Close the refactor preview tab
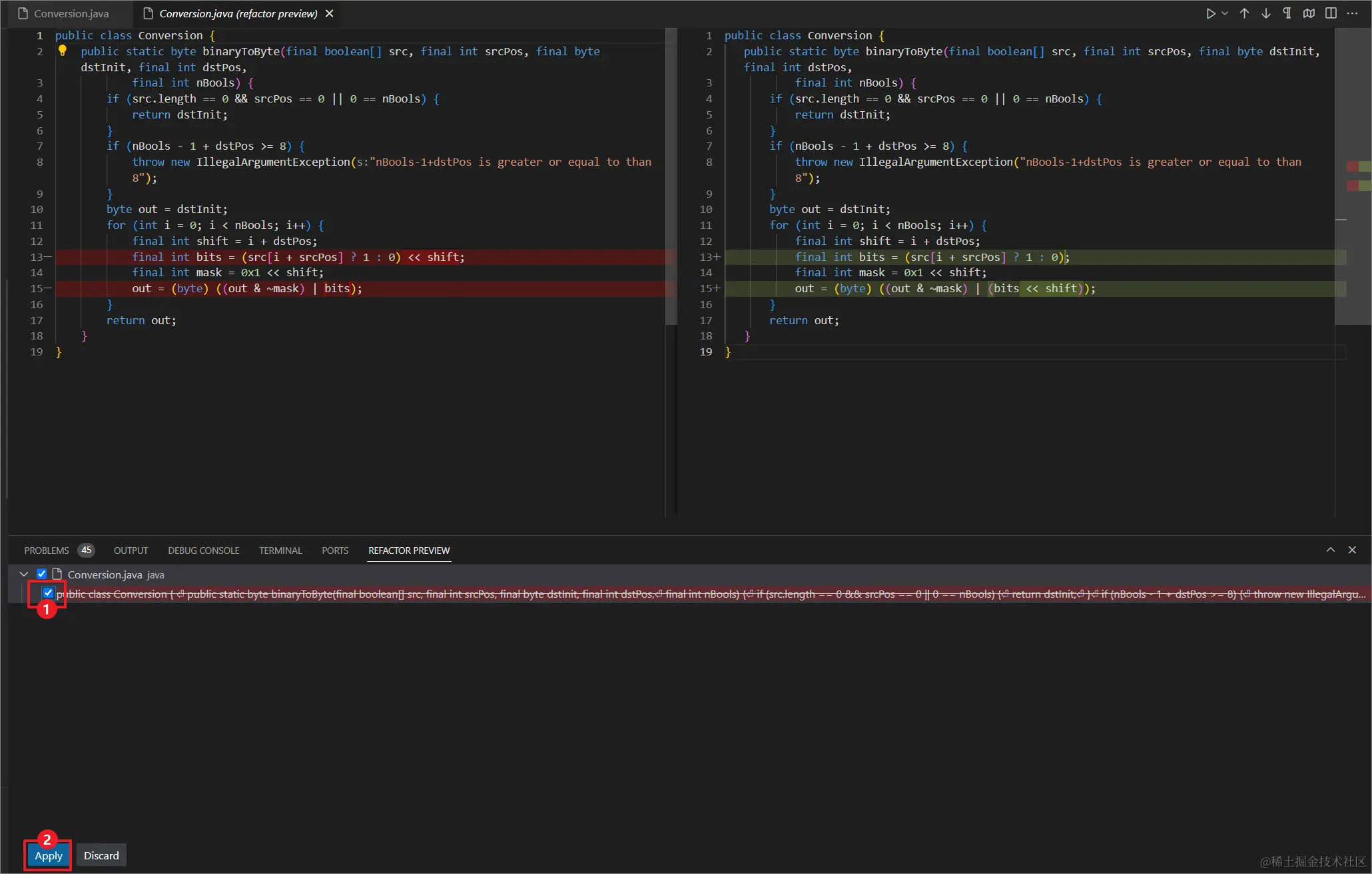 pyautogui.click(x=329, y=13)
